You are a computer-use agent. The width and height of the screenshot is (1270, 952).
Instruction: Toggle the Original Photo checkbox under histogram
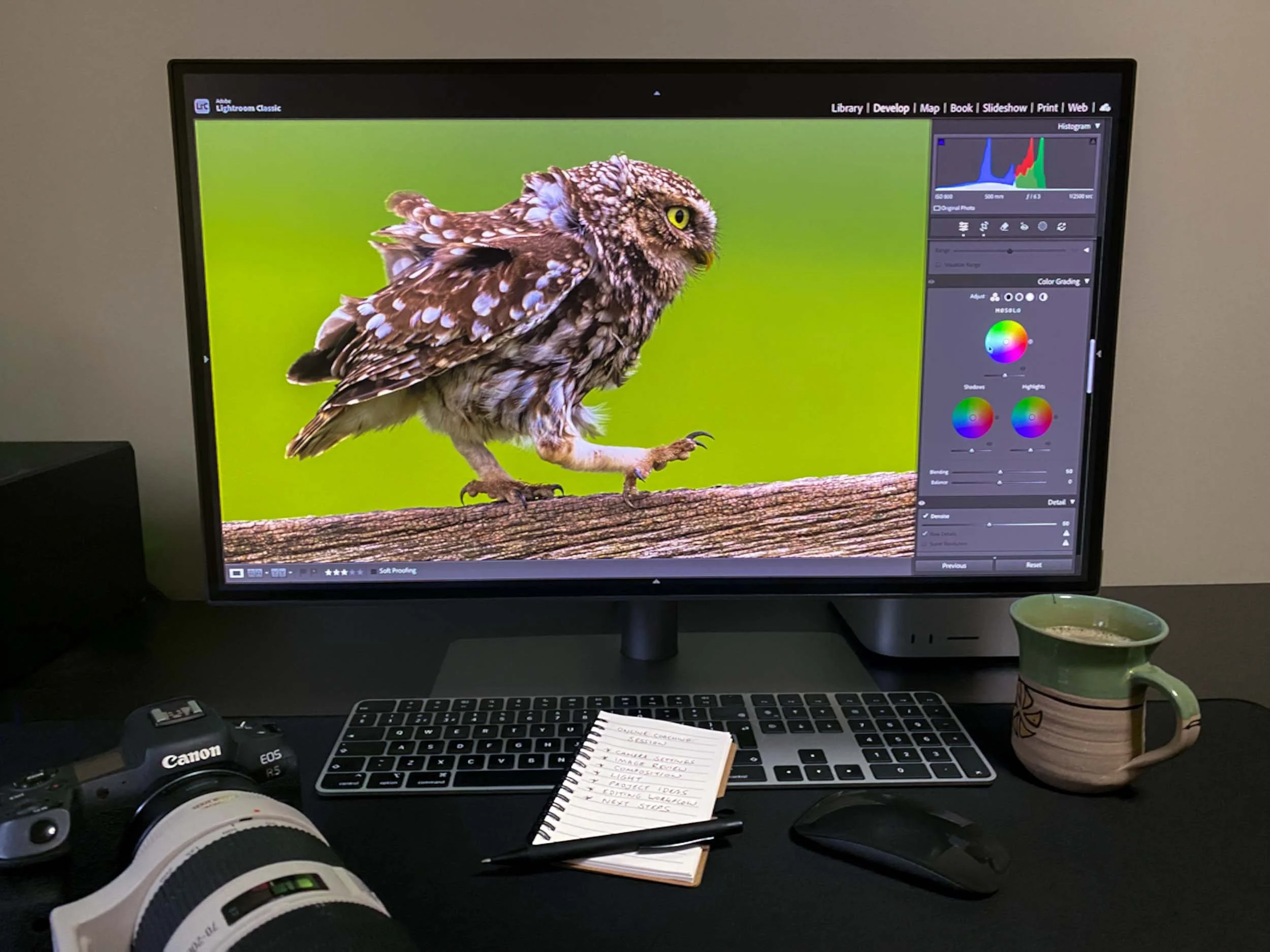[x=937, y=208]
